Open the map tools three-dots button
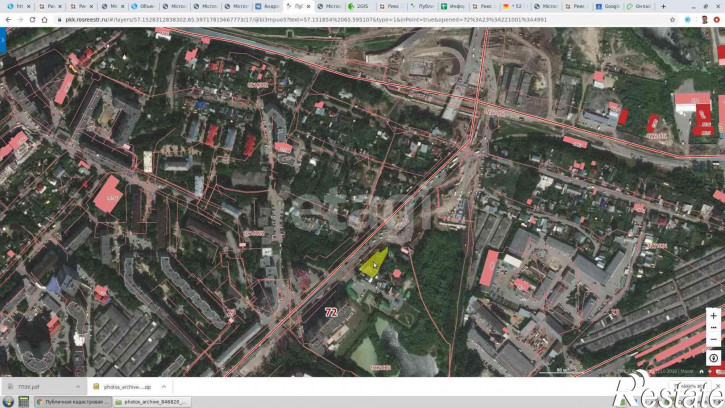 (713, 328)
